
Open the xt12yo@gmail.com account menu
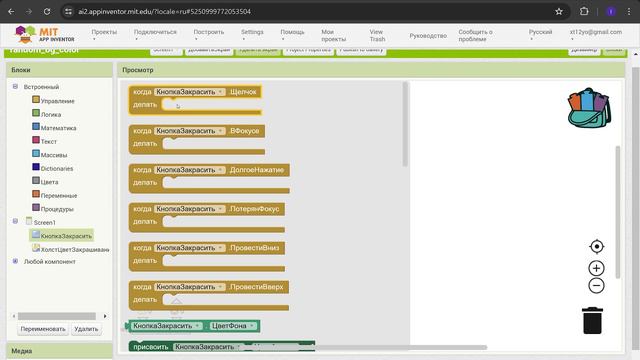596,35
